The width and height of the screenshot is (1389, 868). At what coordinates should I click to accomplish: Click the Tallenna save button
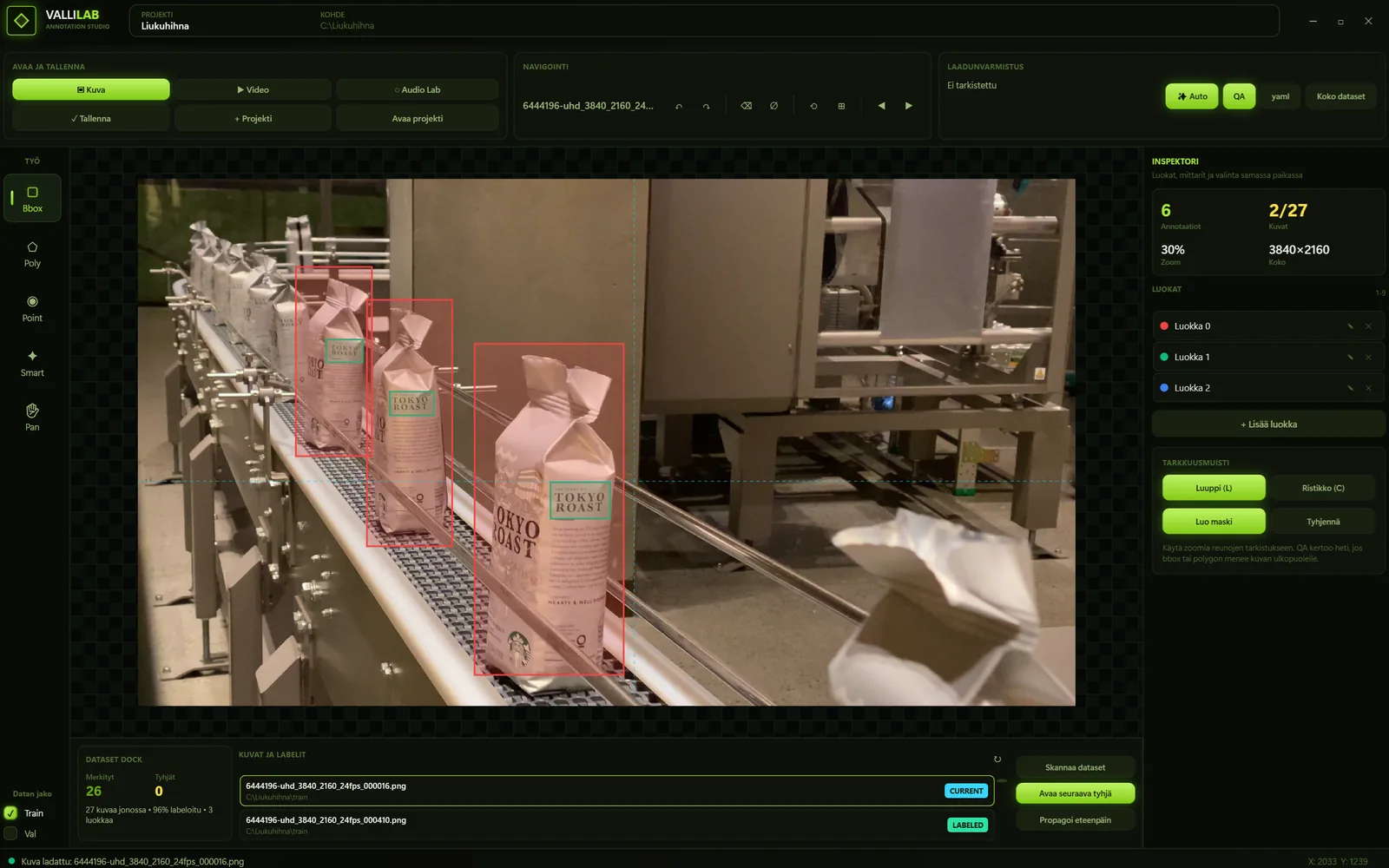[91, 118]
